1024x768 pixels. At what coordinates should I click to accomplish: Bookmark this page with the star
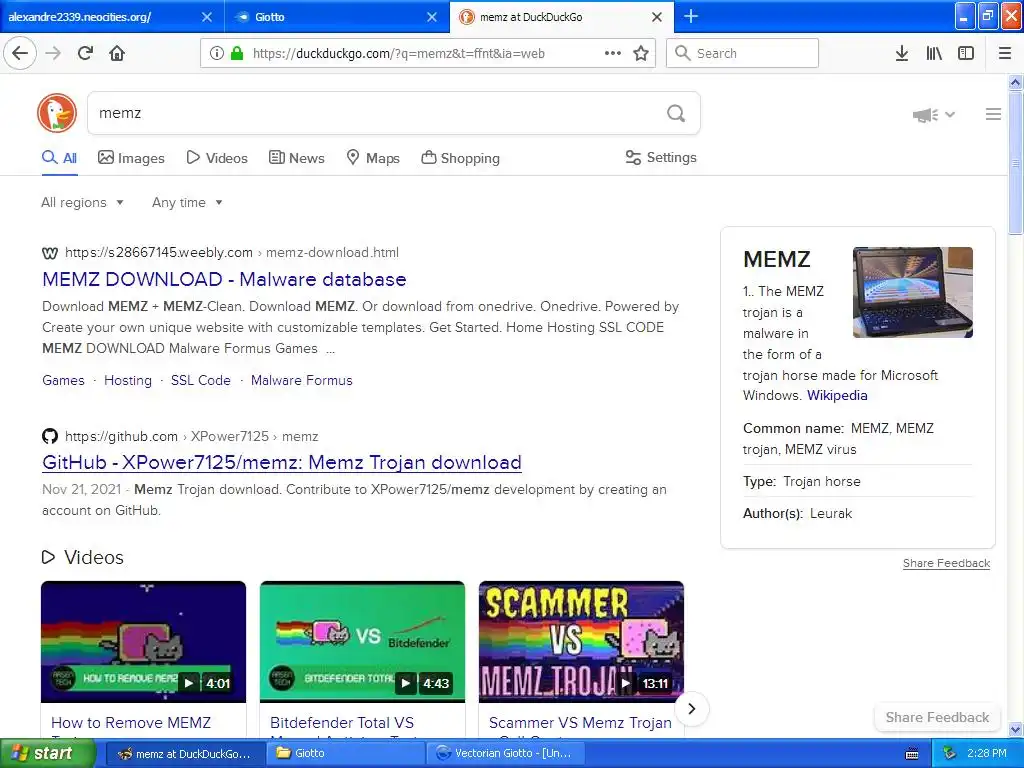pos(641,53)
